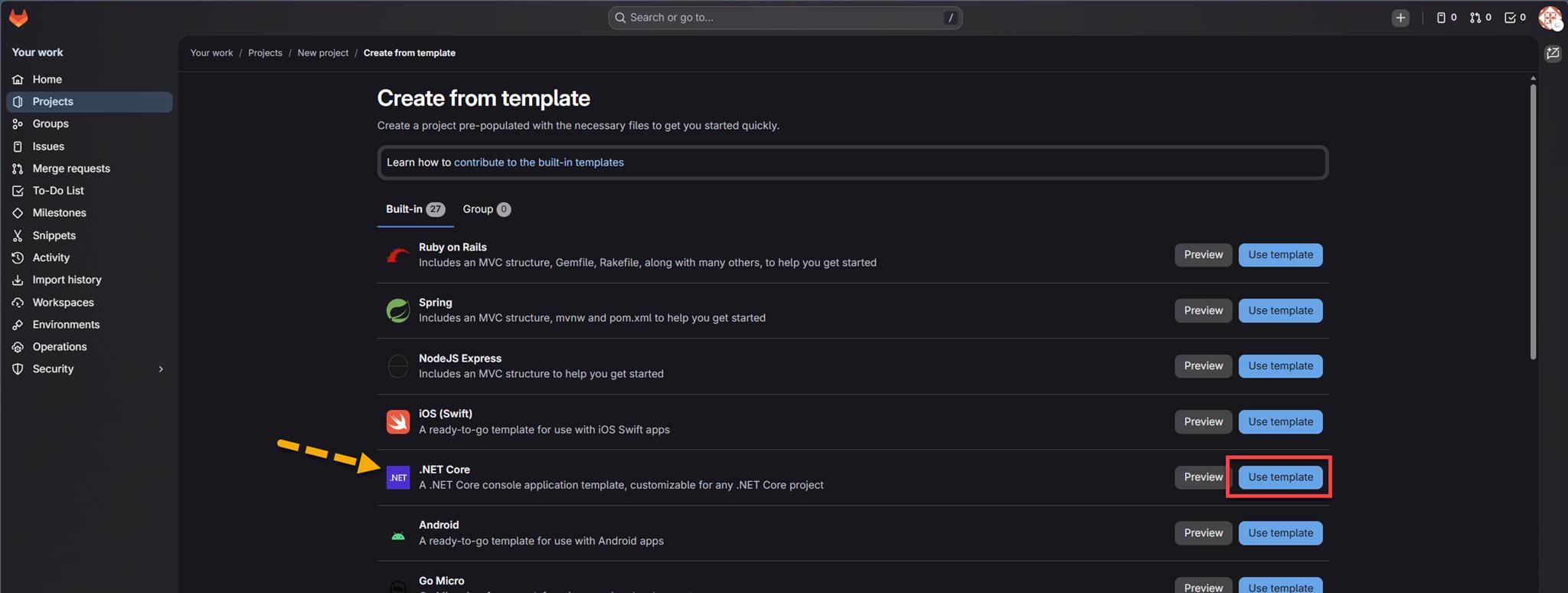Open merge requests counter in top bar

click(1480, 18)
